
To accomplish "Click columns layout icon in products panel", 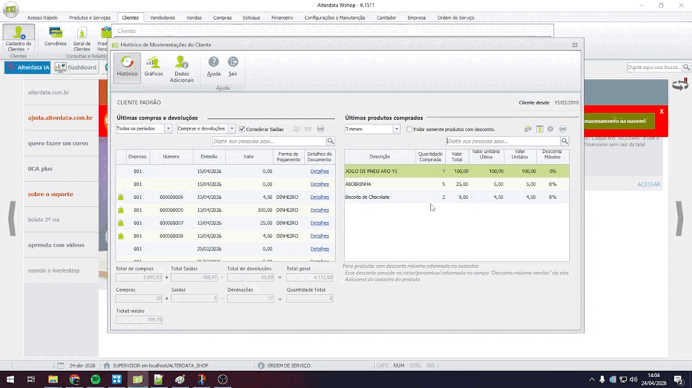I will coord(539,129).
